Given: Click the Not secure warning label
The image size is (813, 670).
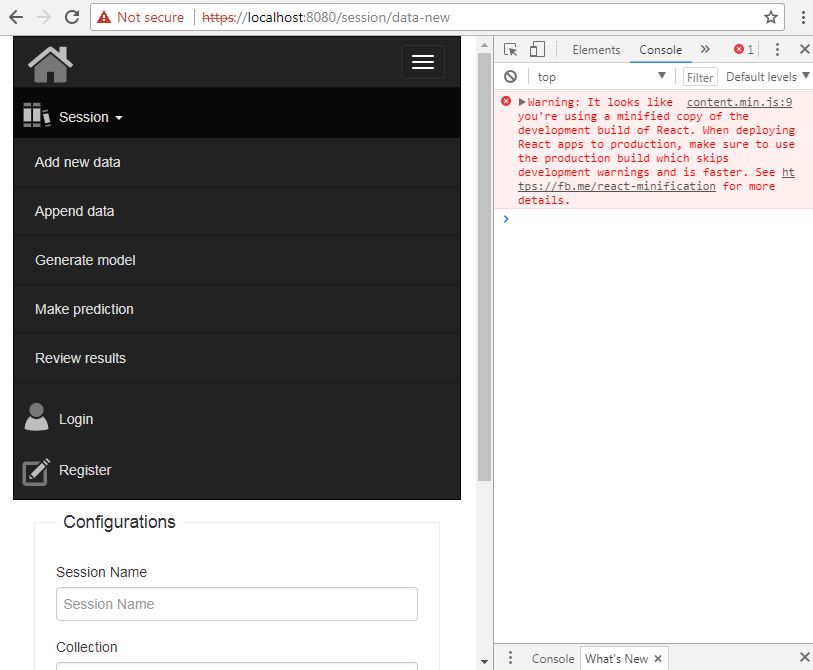Looking at the screenshot, I should coord(148,17).
